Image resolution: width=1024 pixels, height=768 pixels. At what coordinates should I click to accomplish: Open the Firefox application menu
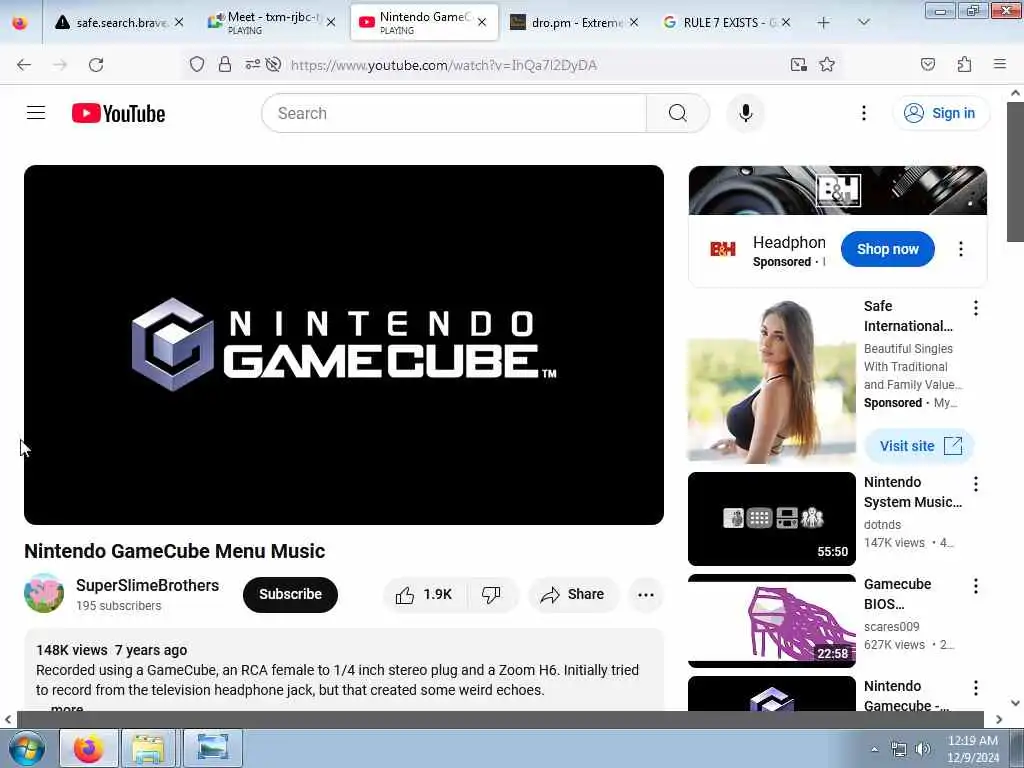tap(999, 64)
